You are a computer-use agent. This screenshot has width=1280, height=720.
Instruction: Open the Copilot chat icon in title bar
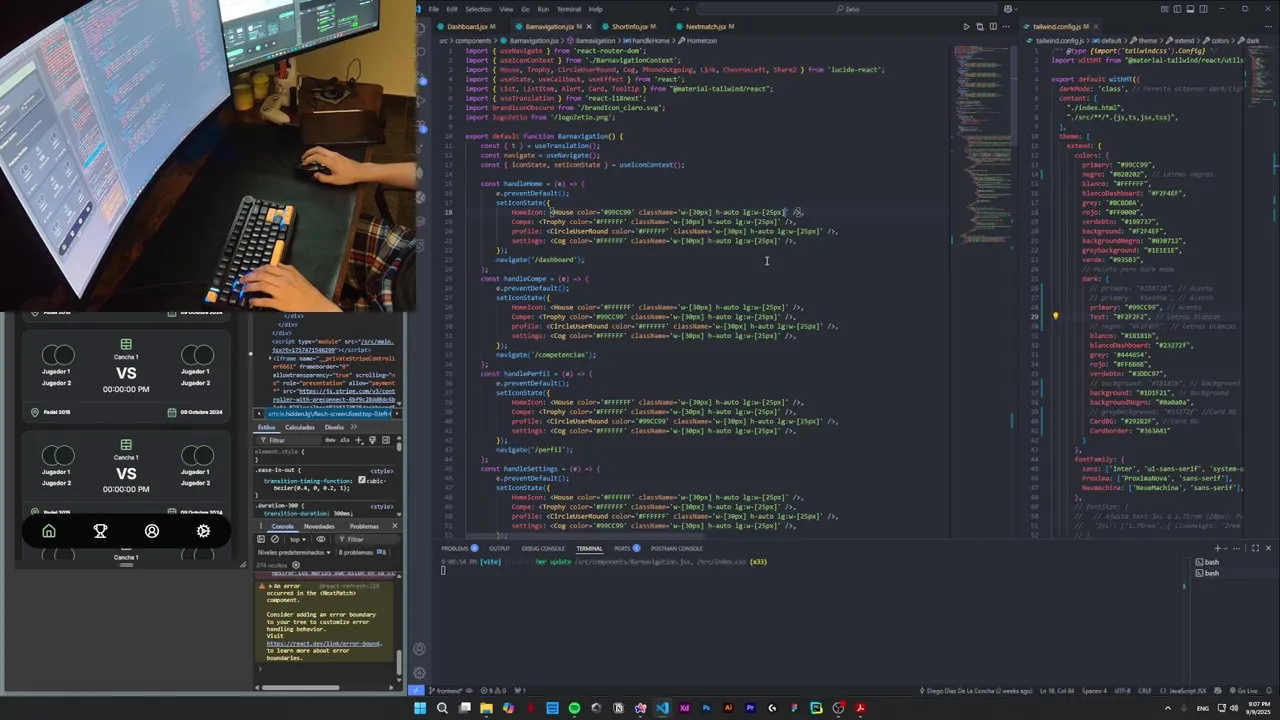(1008, 9)
